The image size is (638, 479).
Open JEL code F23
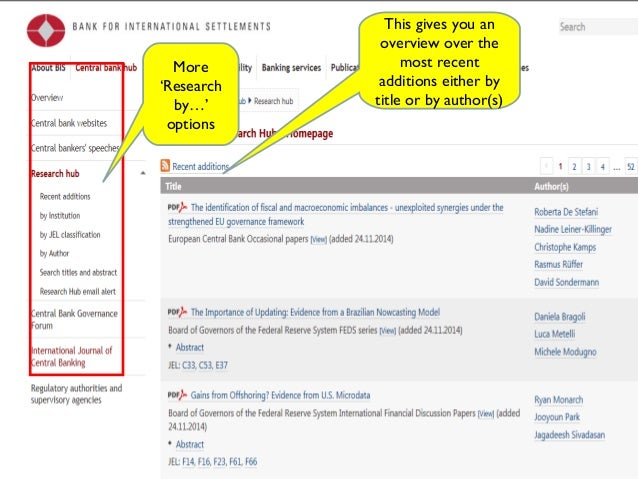pos(220,462)
